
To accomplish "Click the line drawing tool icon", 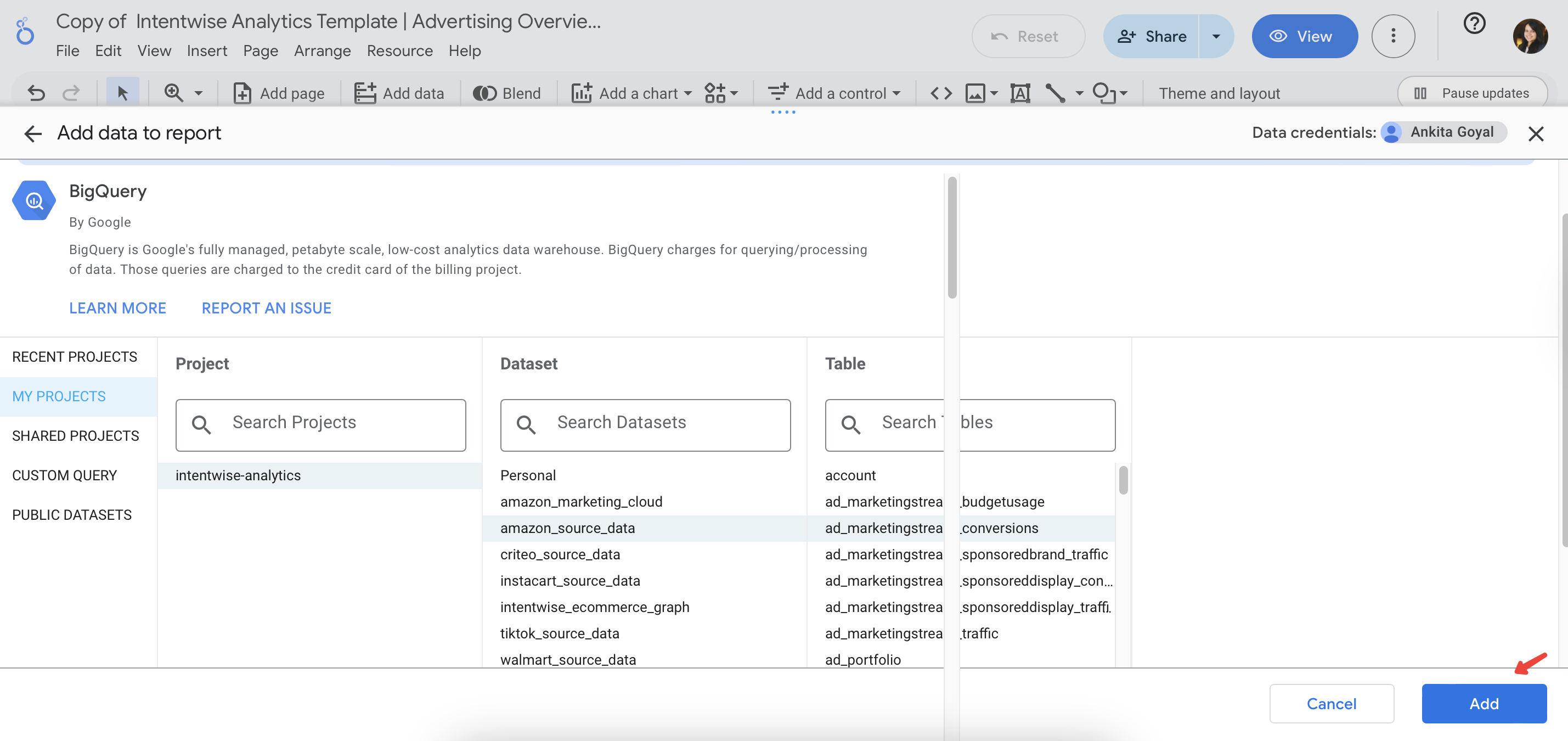I will pyautogui.click(x=1055, y=93).
